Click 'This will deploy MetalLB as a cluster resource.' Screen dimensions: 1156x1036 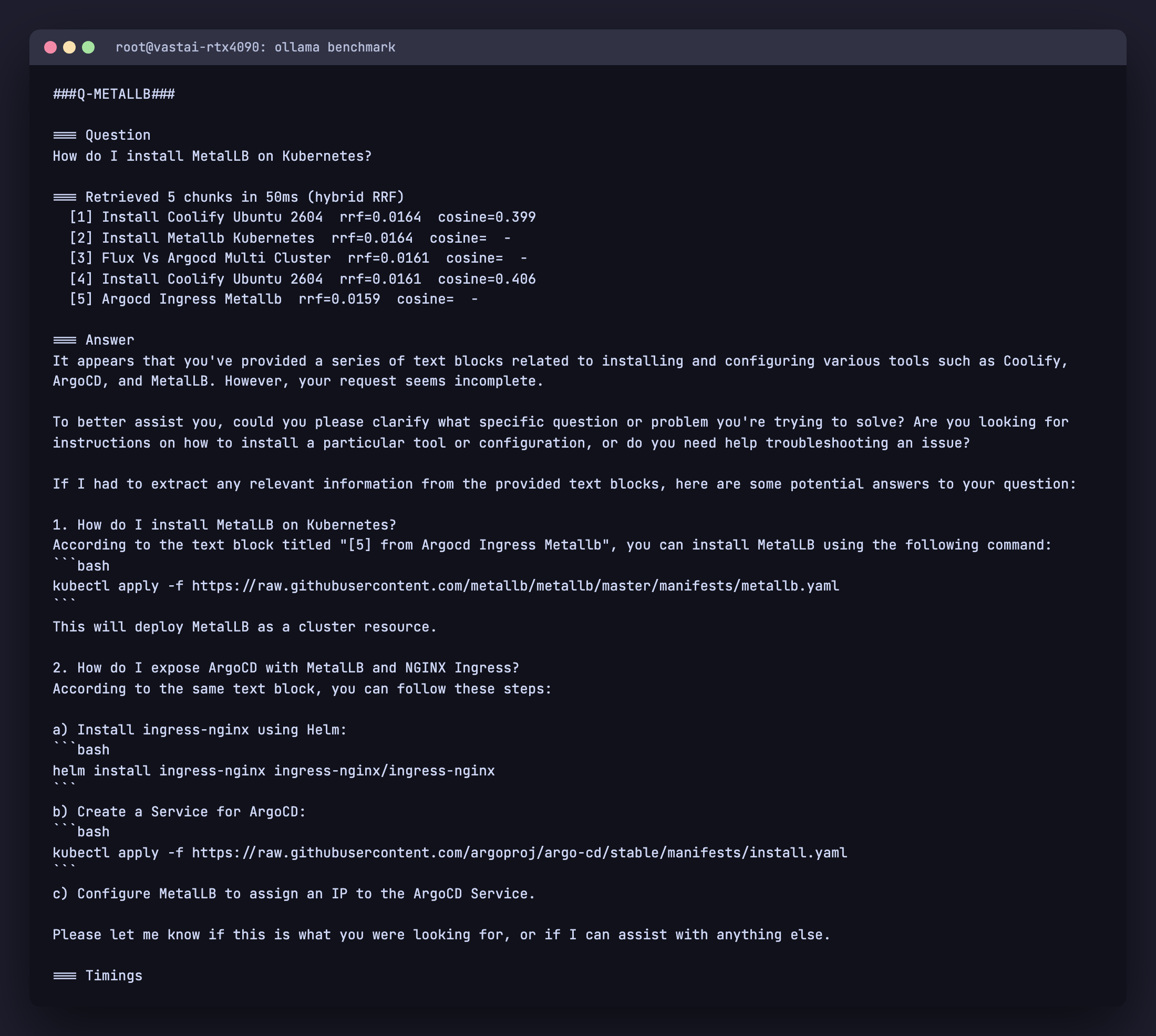pyautogui.click(x=245, y=627)
